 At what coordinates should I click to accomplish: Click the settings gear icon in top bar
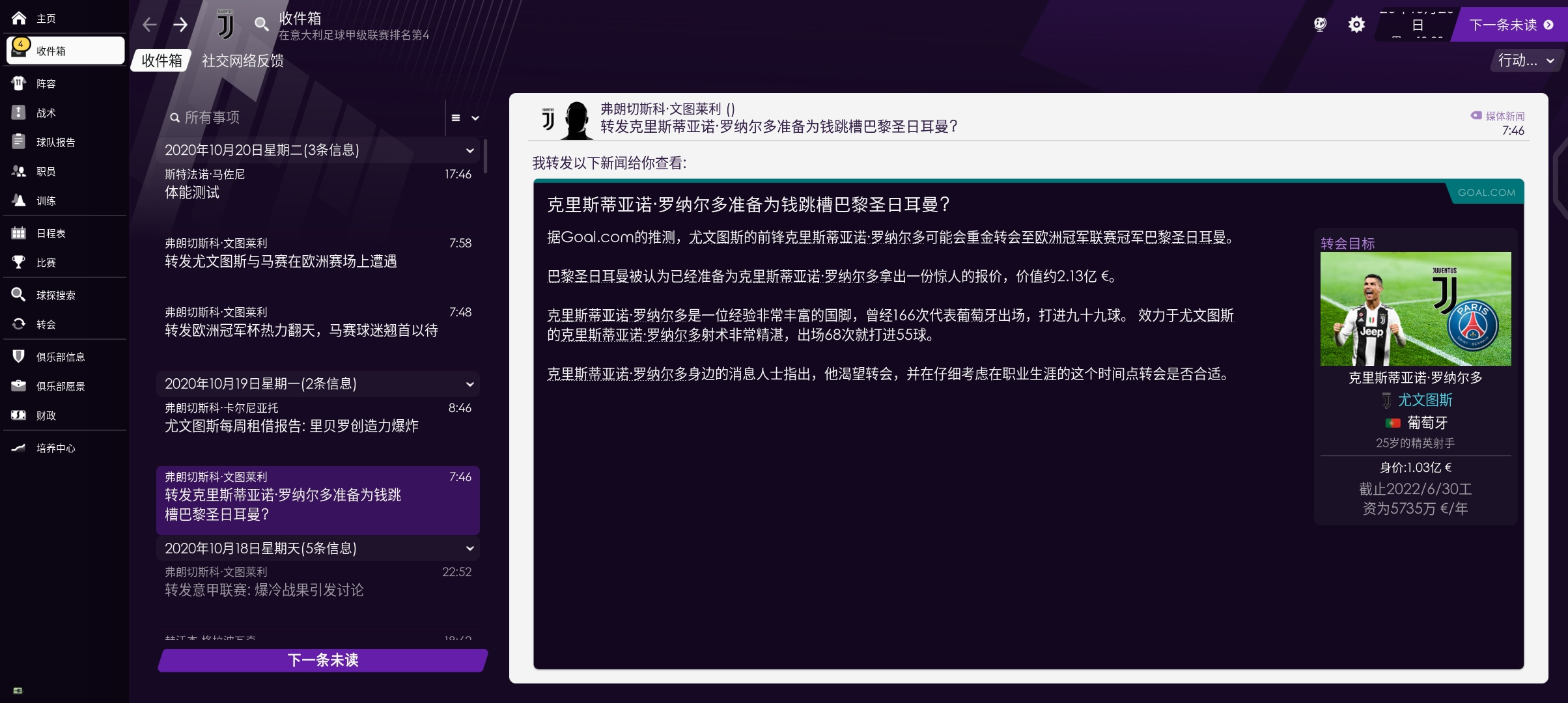click(x=1356, y=25)
